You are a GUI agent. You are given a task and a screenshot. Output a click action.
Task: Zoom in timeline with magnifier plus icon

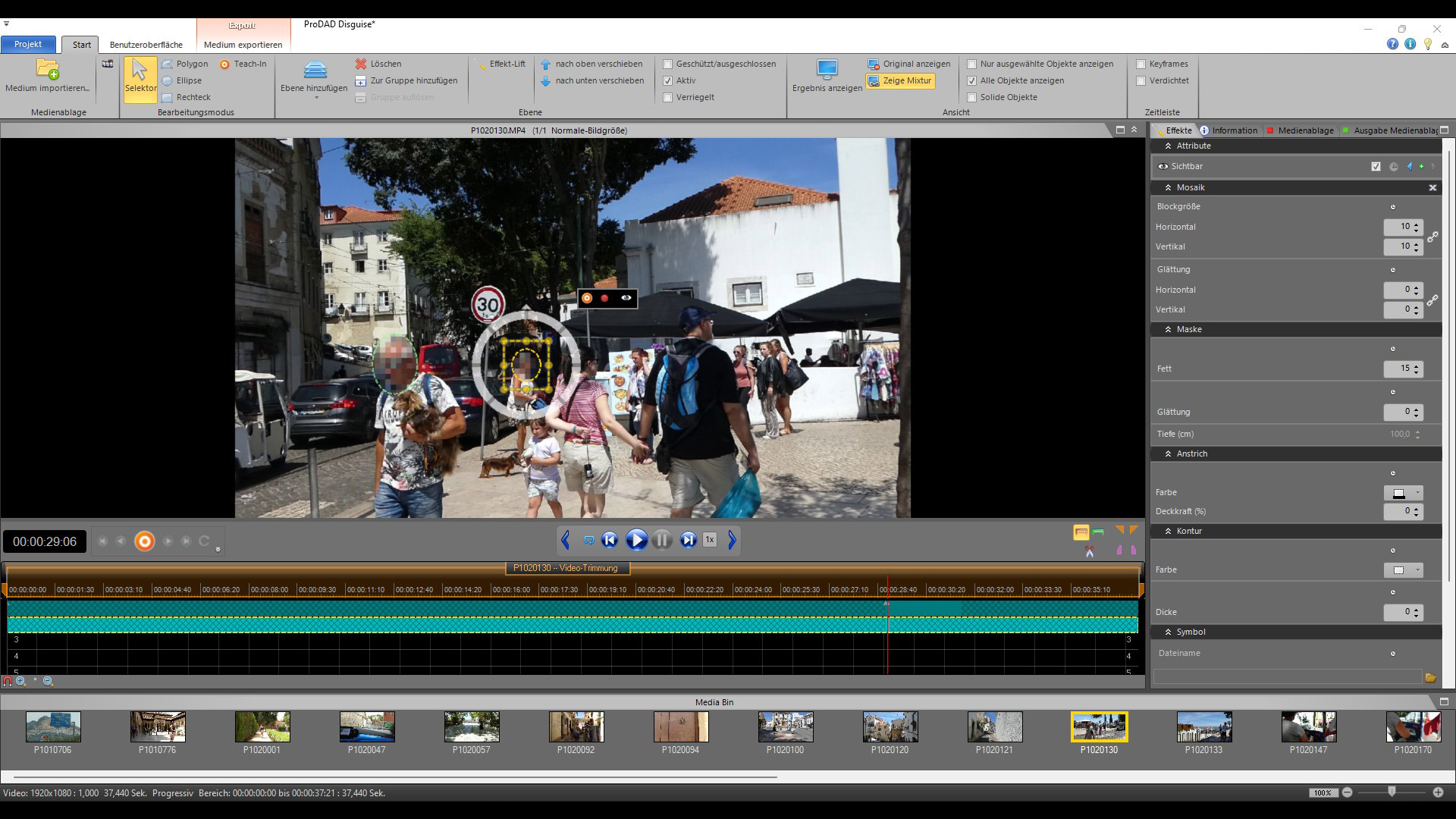pyautogui.click(x=21, y=681)
